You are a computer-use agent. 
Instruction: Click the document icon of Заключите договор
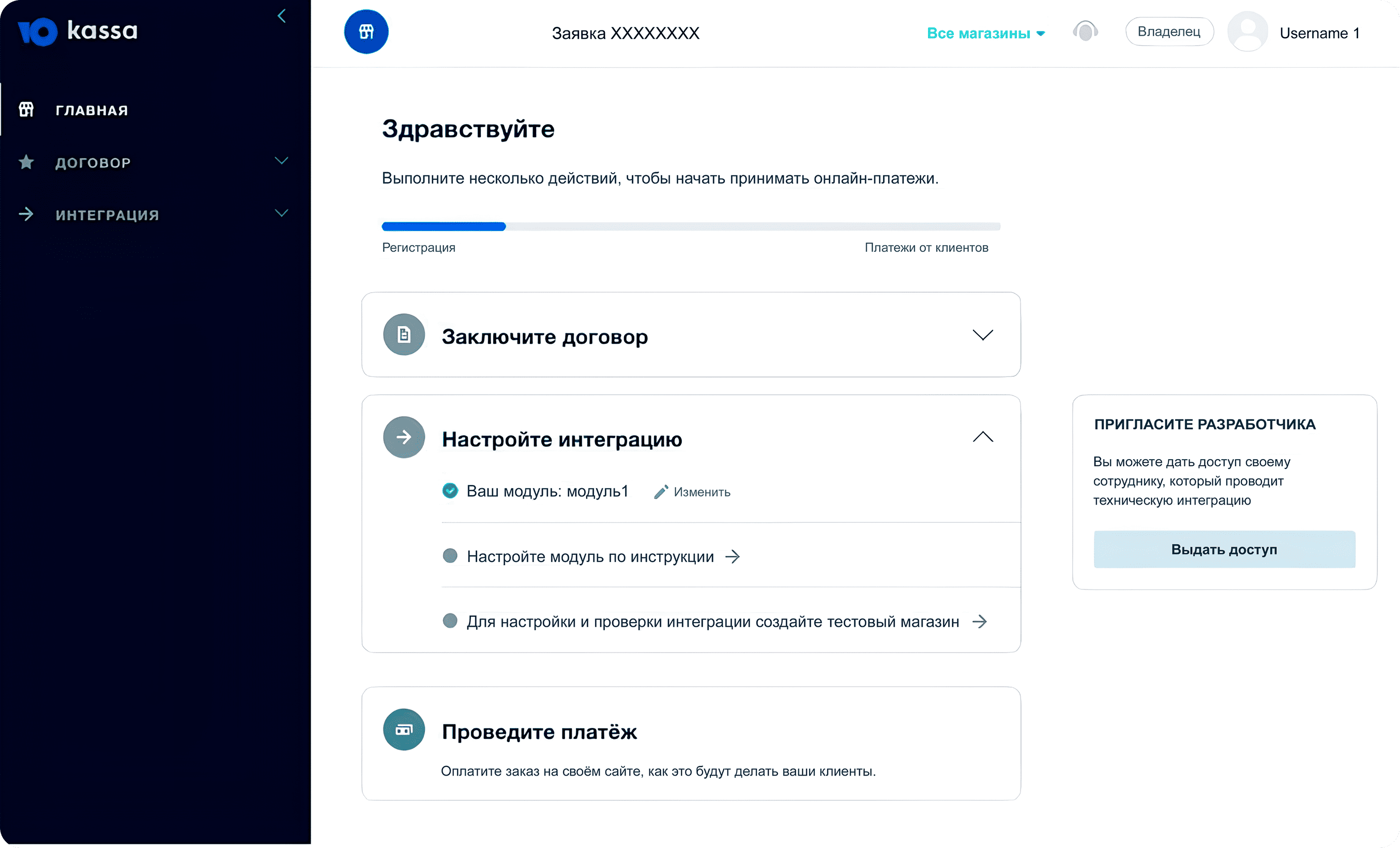click(404, 335)
